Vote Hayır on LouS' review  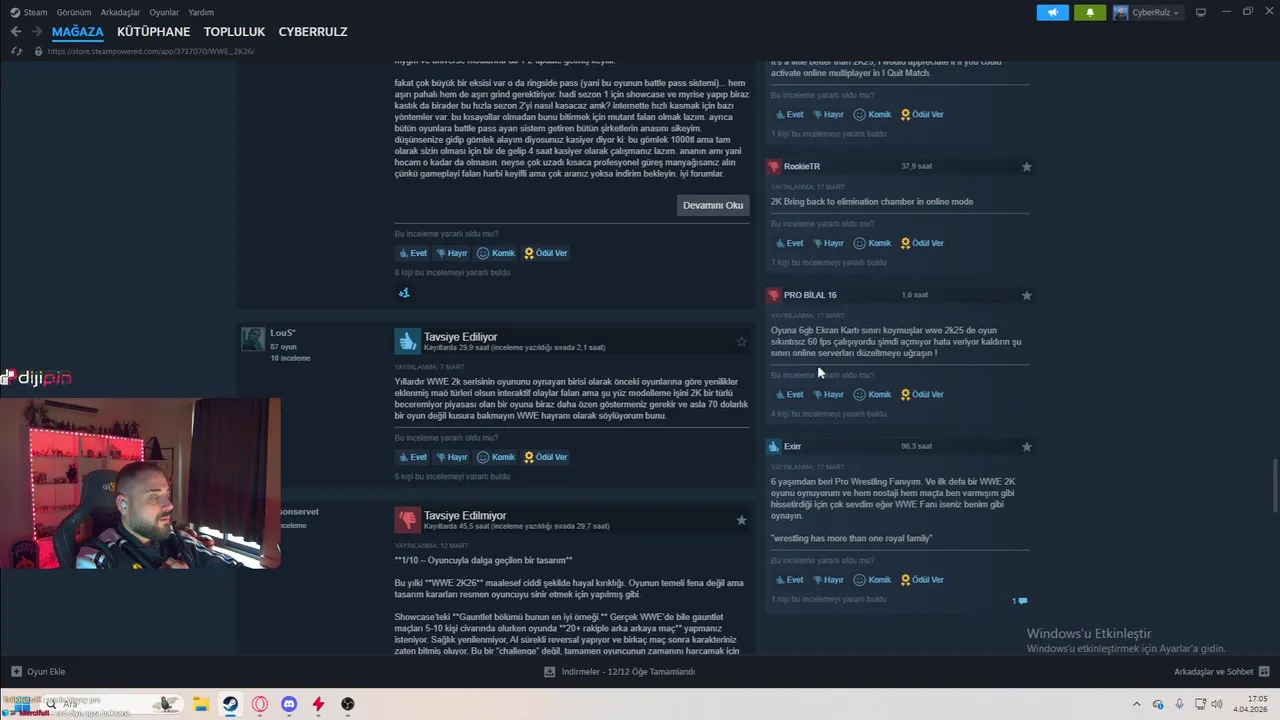click(451, 457)
